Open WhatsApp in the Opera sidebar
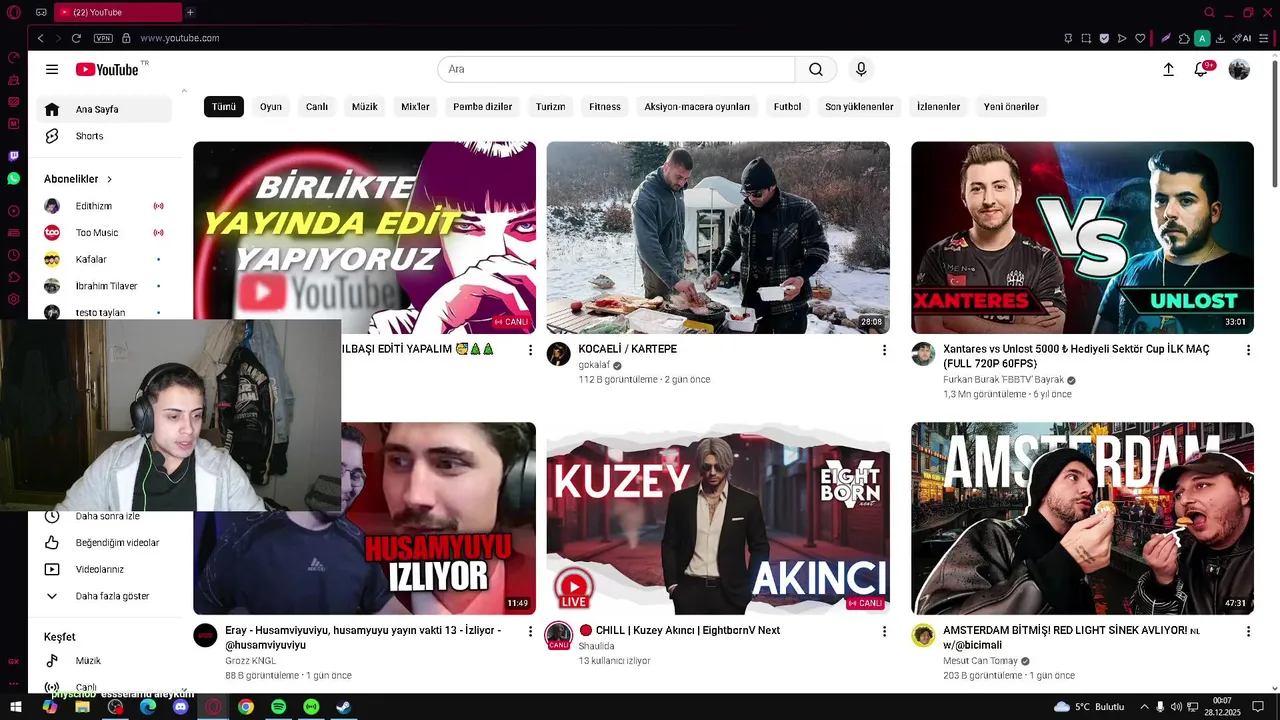Image resolution: width=1280 pixels, height=720 pixels. pyautogui.click(x=14, y=179)
